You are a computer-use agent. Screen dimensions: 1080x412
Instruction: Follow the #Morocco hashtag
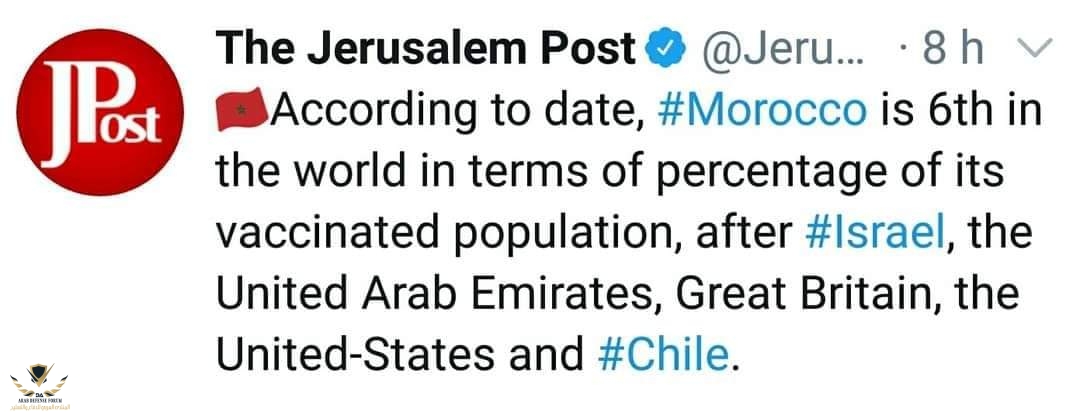[762, 111]
